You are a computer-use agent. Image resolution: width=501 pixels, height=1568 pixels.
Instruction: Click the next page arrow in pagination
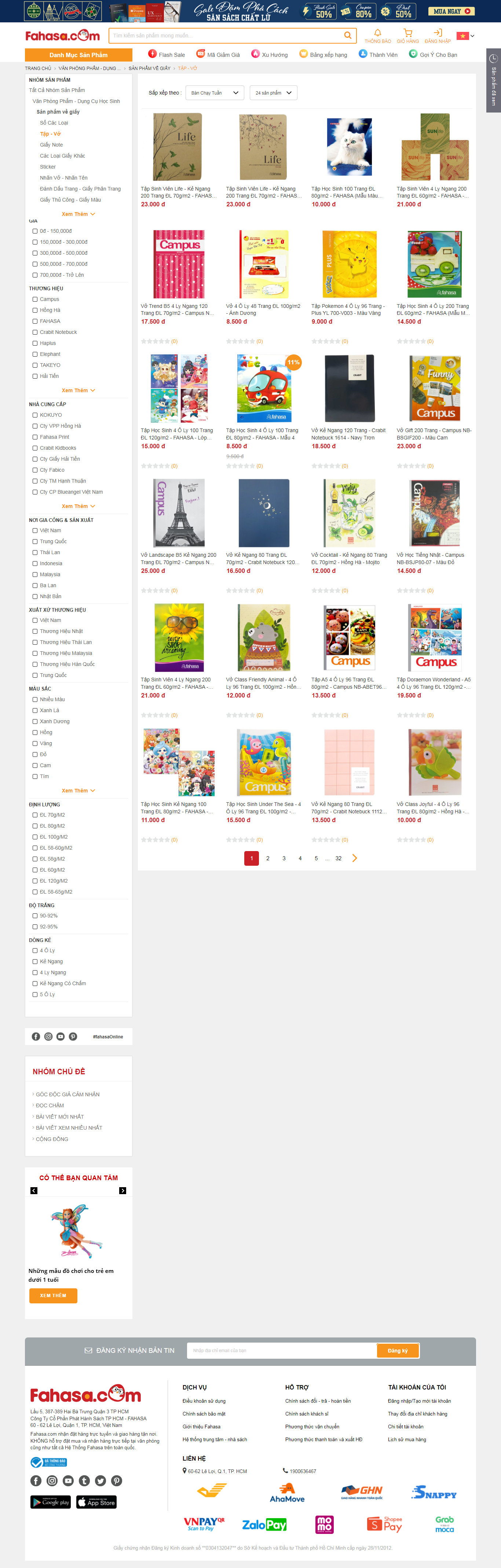[x=354, y=858]
